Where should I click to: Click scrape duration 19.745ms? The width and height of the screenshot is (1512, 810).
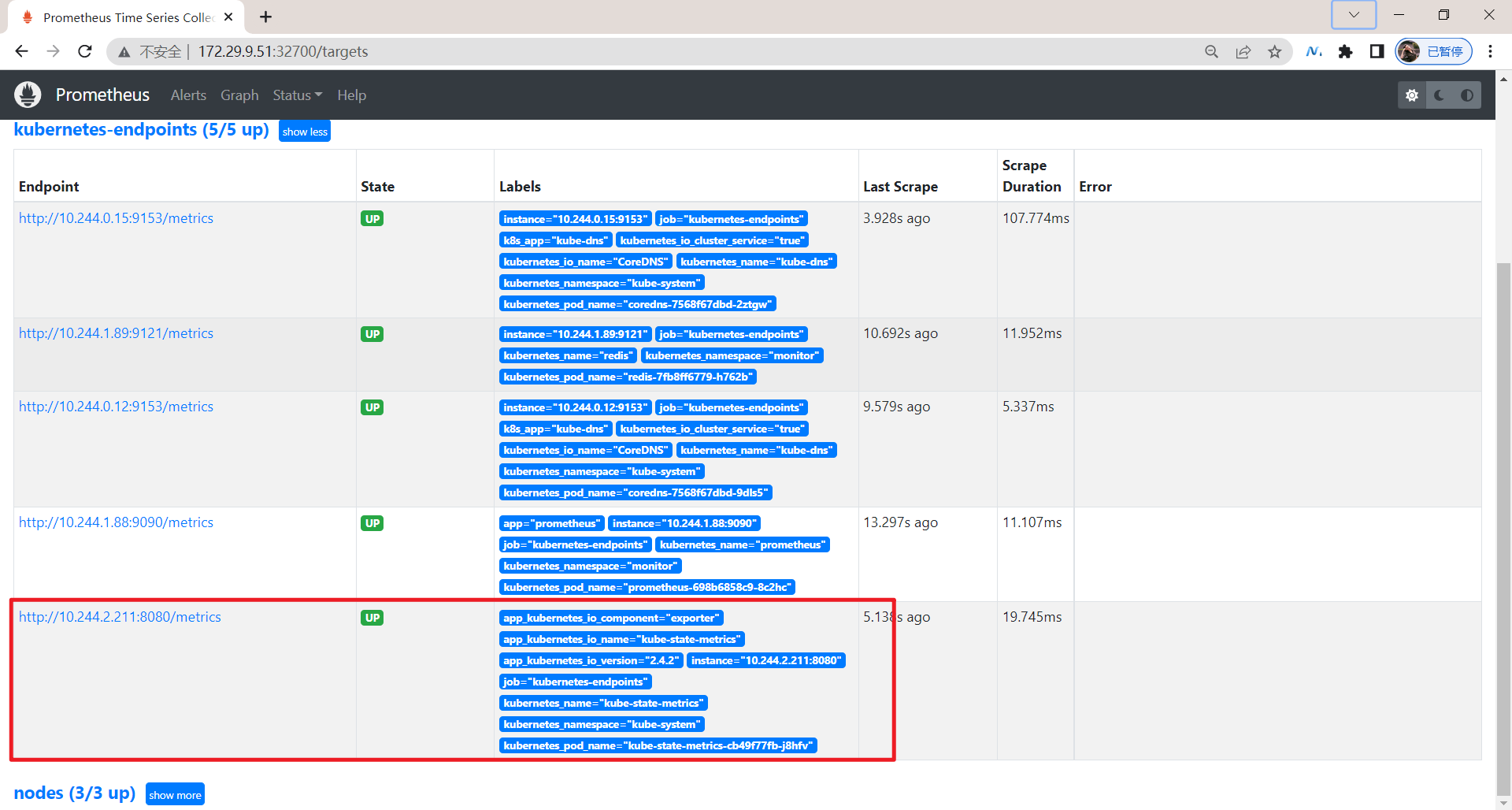(1032, 617)
